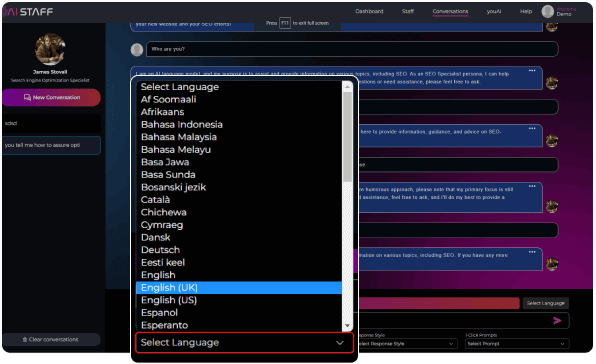Choose Deutsch language option
The image size is (596, 364).
tap(239, 250)
